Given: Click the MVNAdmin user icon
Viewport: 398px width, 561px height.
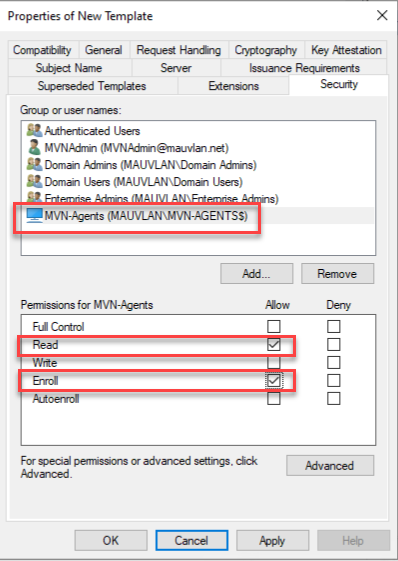Looking at the screenshot, I should tap(35, 147).
